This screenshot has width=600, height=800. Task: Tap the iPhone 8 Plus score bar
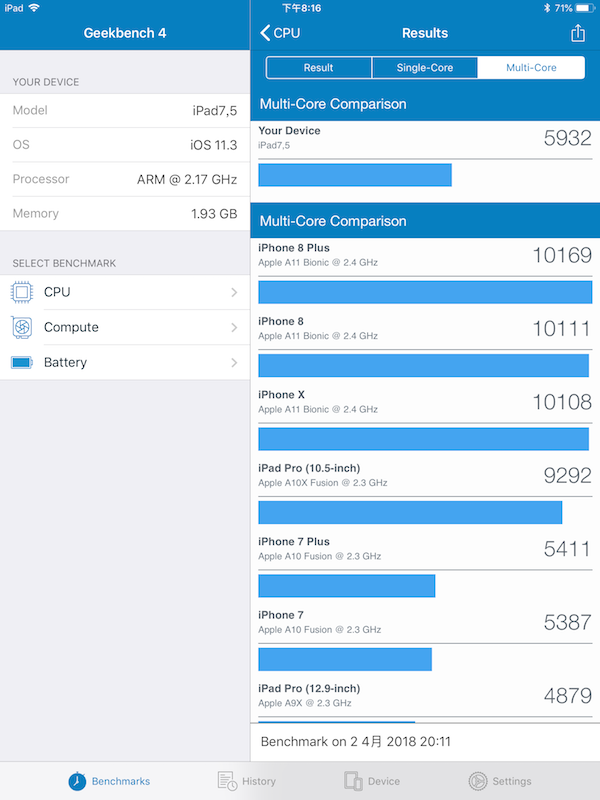(x=426, y=292)
